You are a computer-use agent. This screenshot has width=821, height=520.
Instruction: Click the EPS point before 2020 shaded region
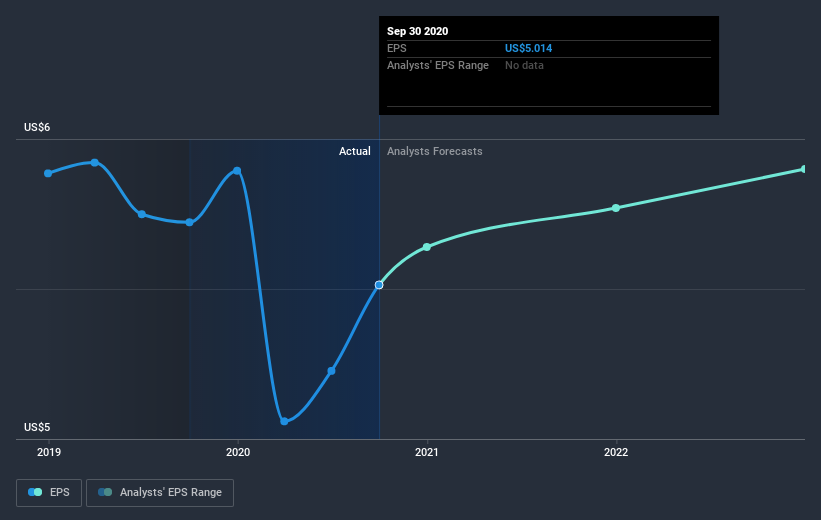(190, 223)
